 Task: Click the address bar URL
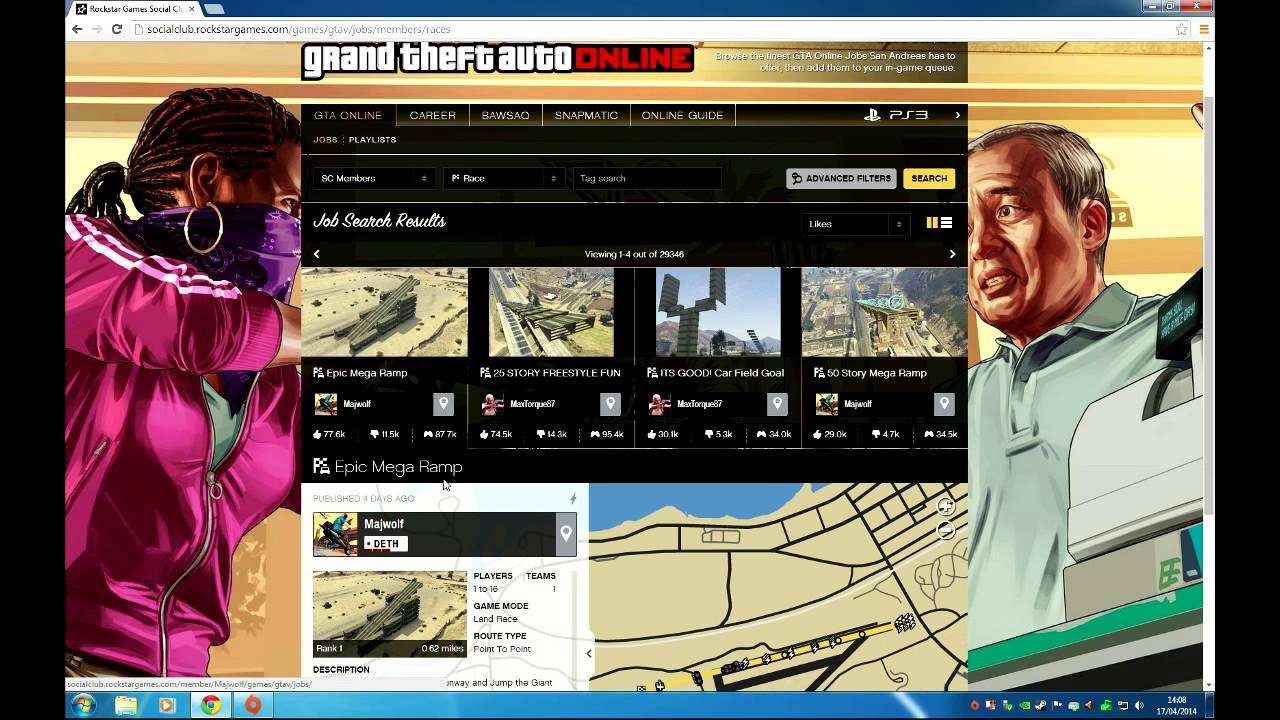pos(298,29)
